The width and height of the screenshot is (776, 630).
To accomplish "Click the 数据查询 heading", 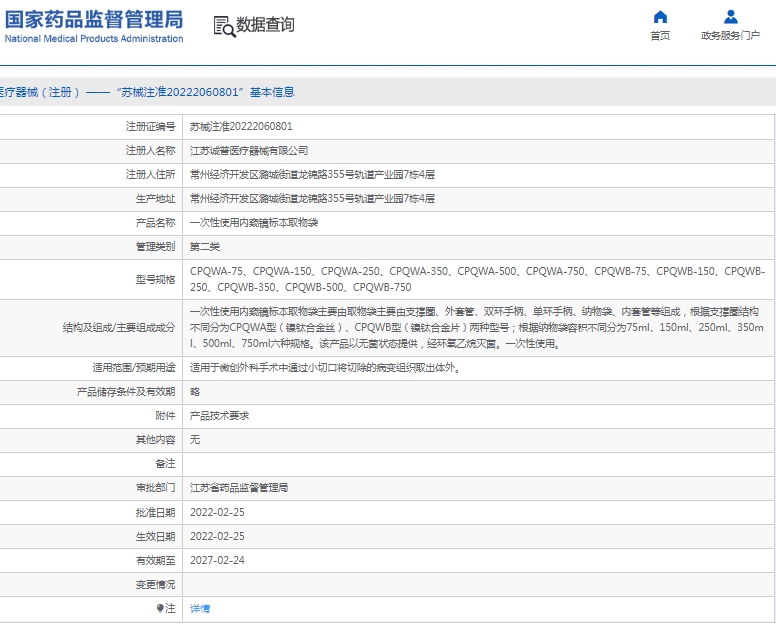I will pos(265,24).
